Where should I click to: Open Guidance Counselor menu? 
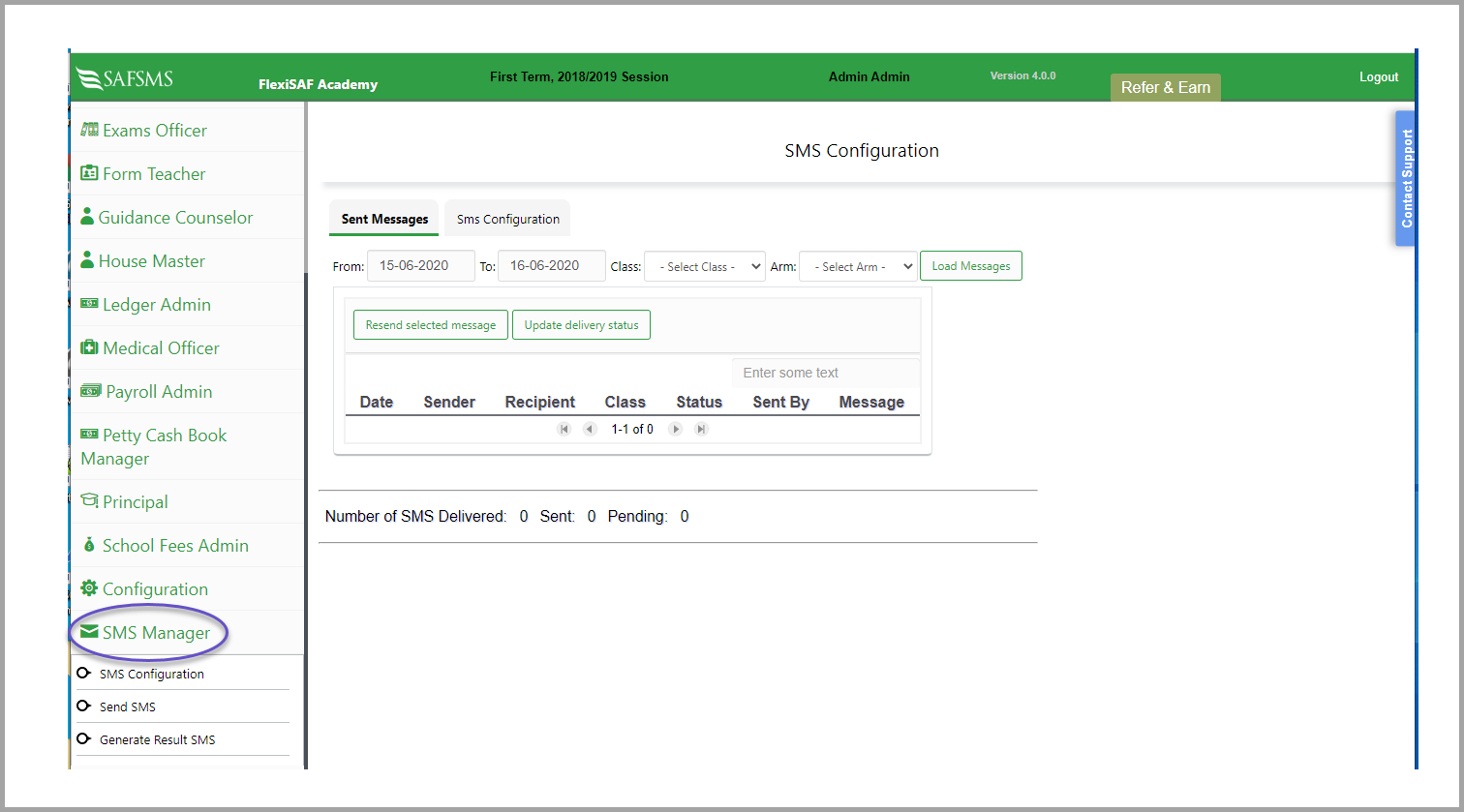175,217
